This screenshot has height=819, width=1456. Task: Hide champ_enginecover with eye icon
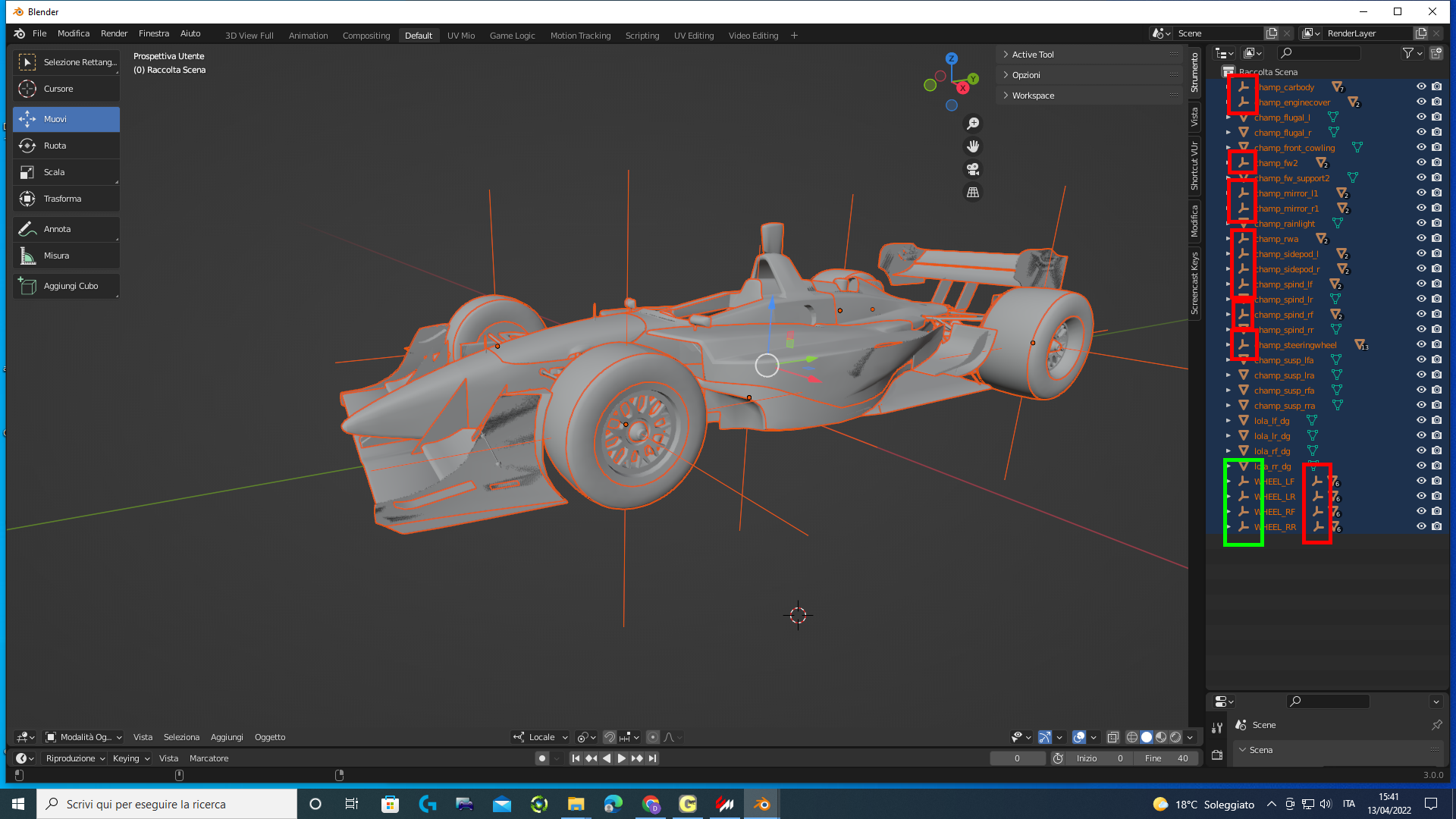(1421, 102)
